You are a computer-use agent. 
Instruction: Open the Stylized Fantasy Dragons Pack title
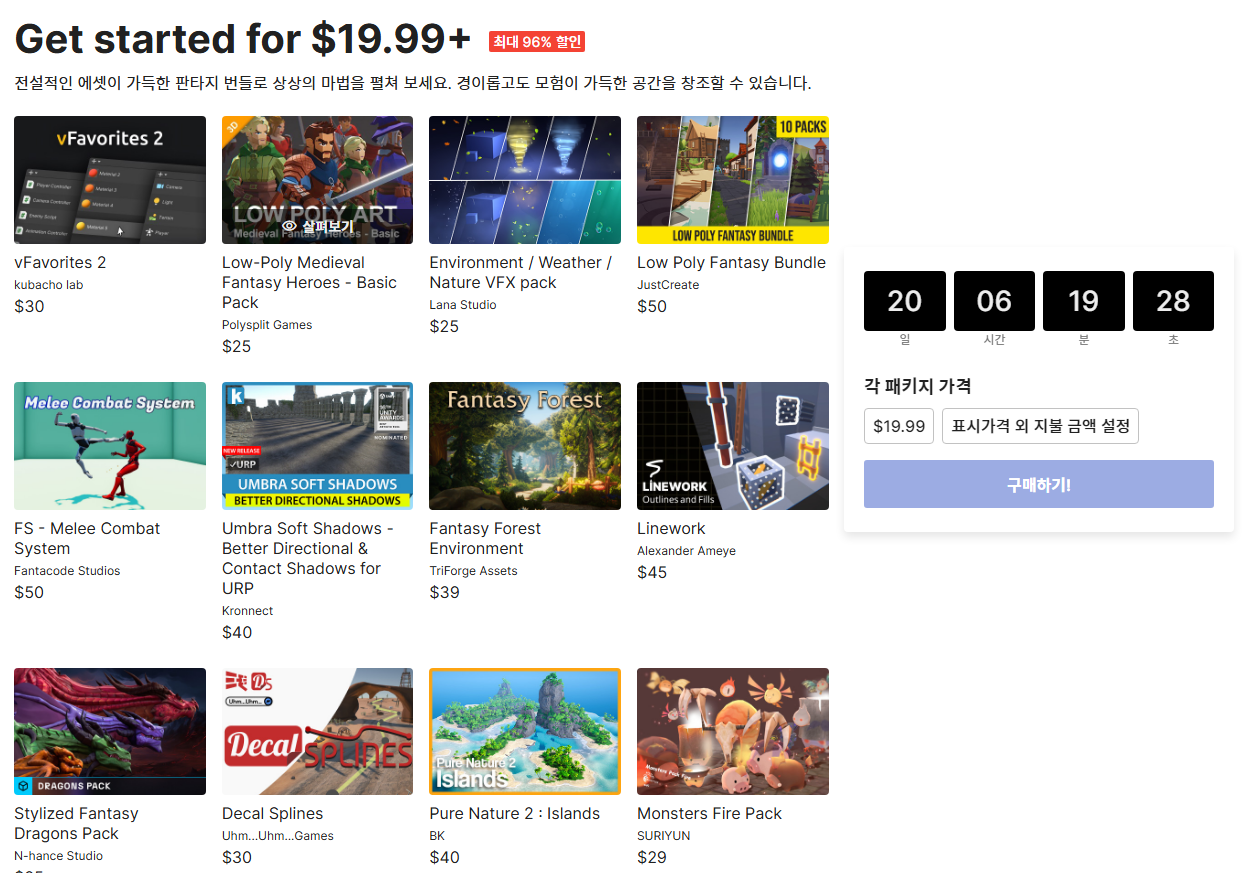(x=76, y=824)
